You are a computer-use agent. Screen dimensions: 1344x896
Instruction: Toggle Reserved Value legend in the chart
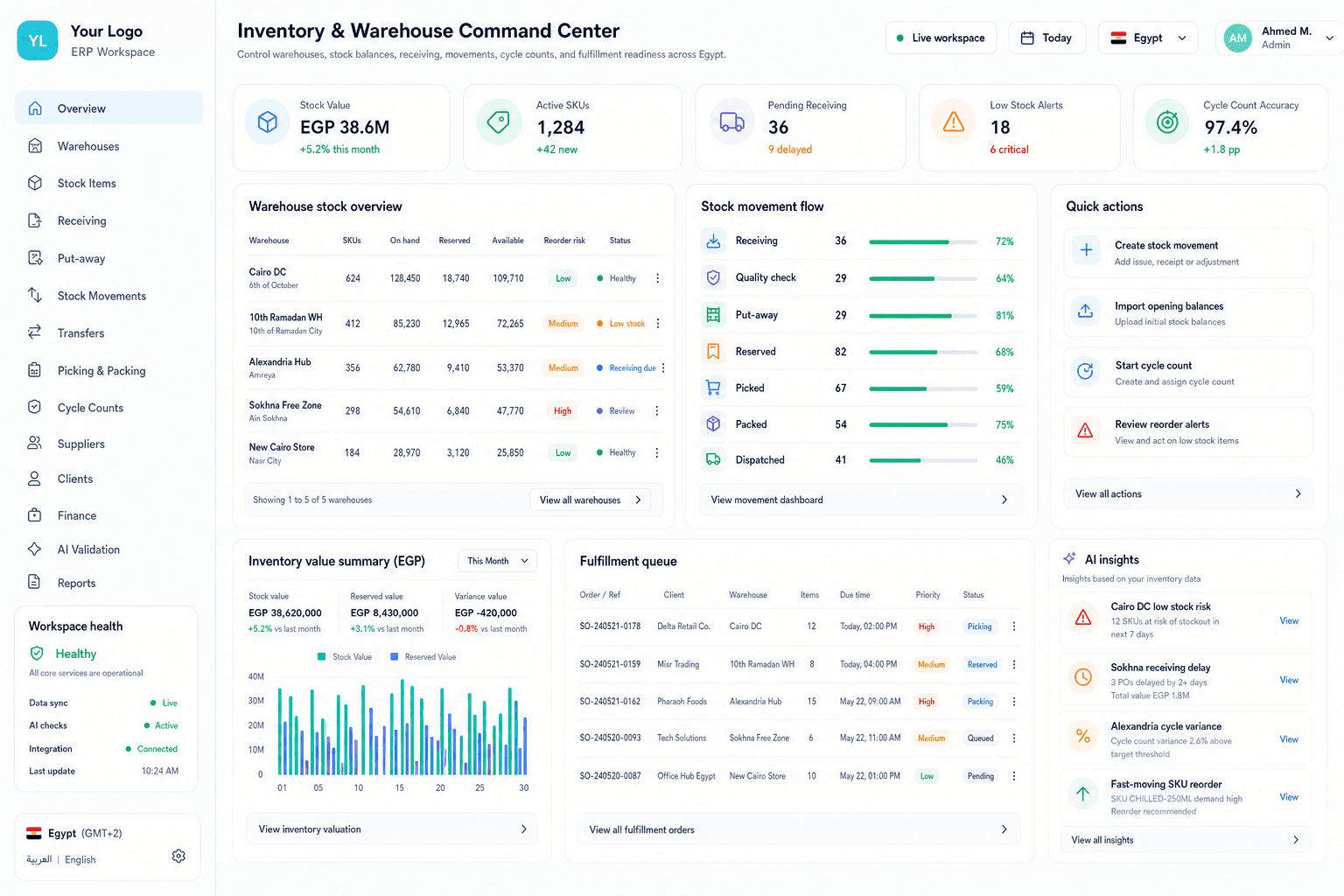pyautogui.click(x=423, y=656)
